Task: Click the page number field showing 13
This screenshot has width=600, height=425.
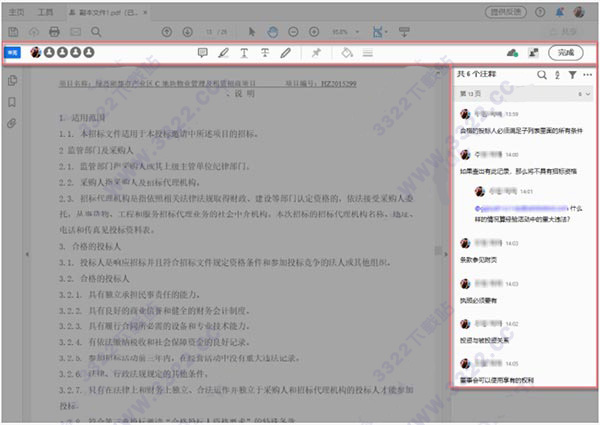Action: pos(209,32)
